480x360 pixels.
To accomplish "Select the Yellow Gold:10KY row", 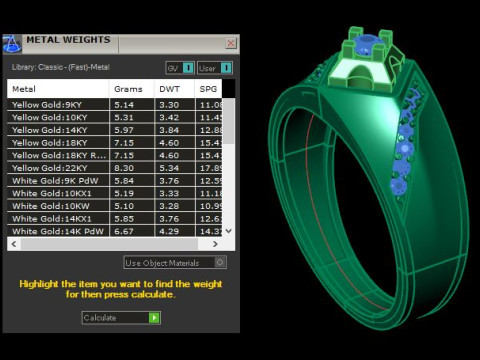I will click(x=114, y=117).
